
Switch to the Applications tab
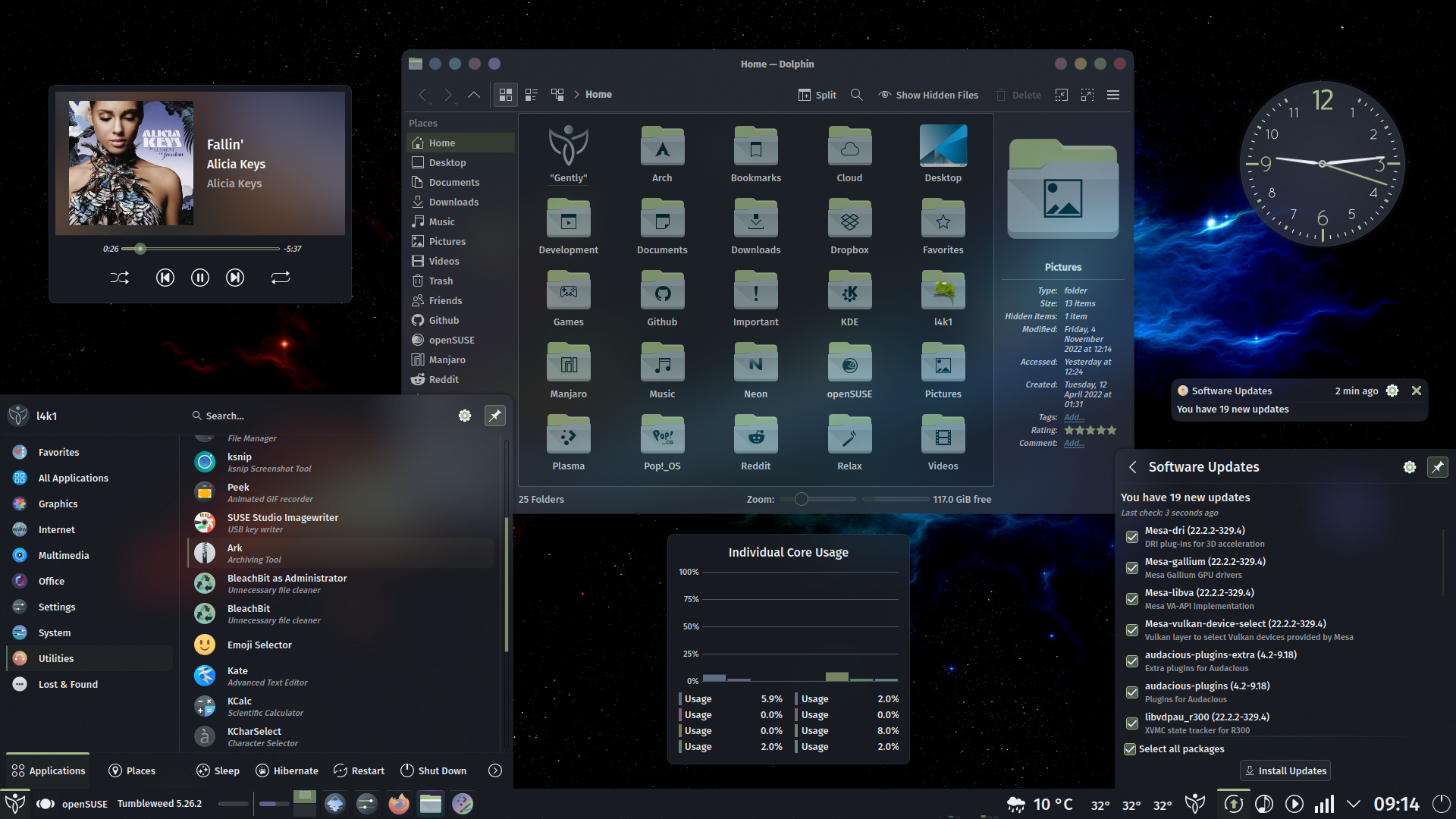pyautogui.click(x=49, y=770)
